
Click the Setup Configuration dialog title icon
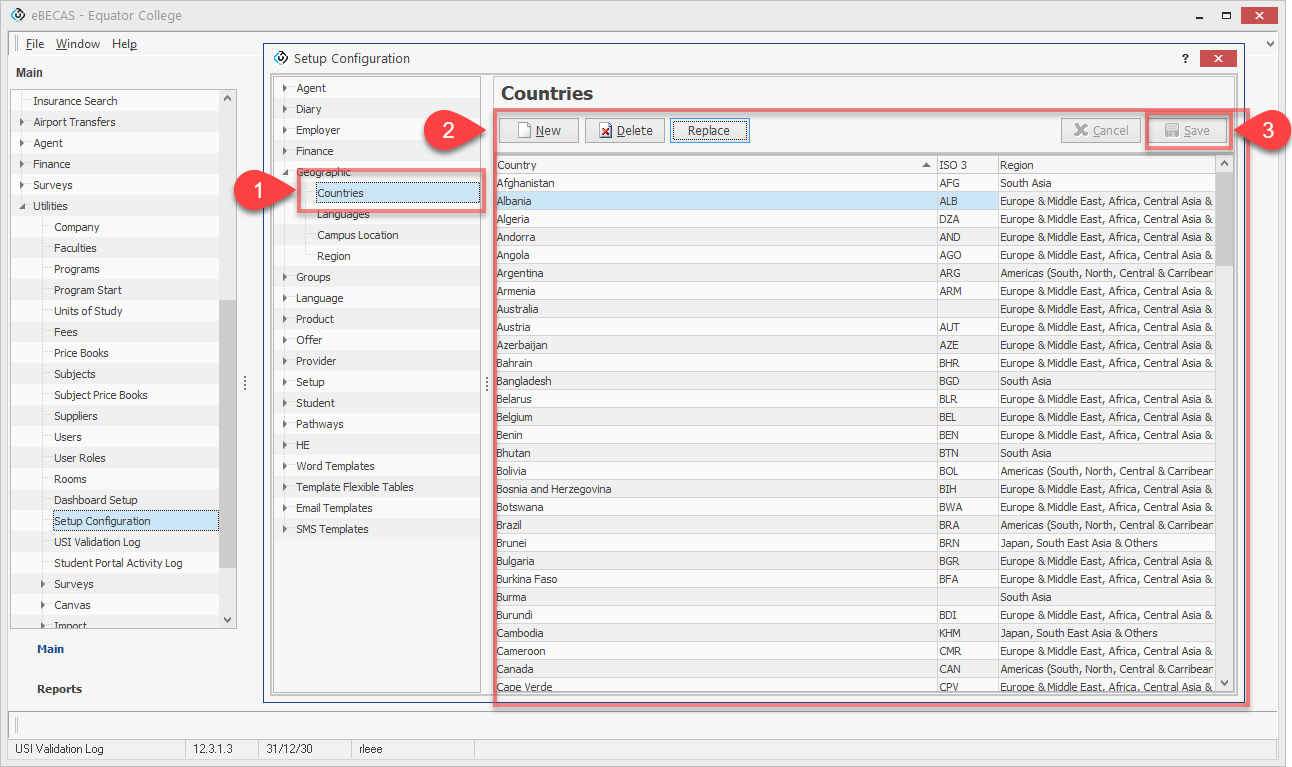pos(281,58)
